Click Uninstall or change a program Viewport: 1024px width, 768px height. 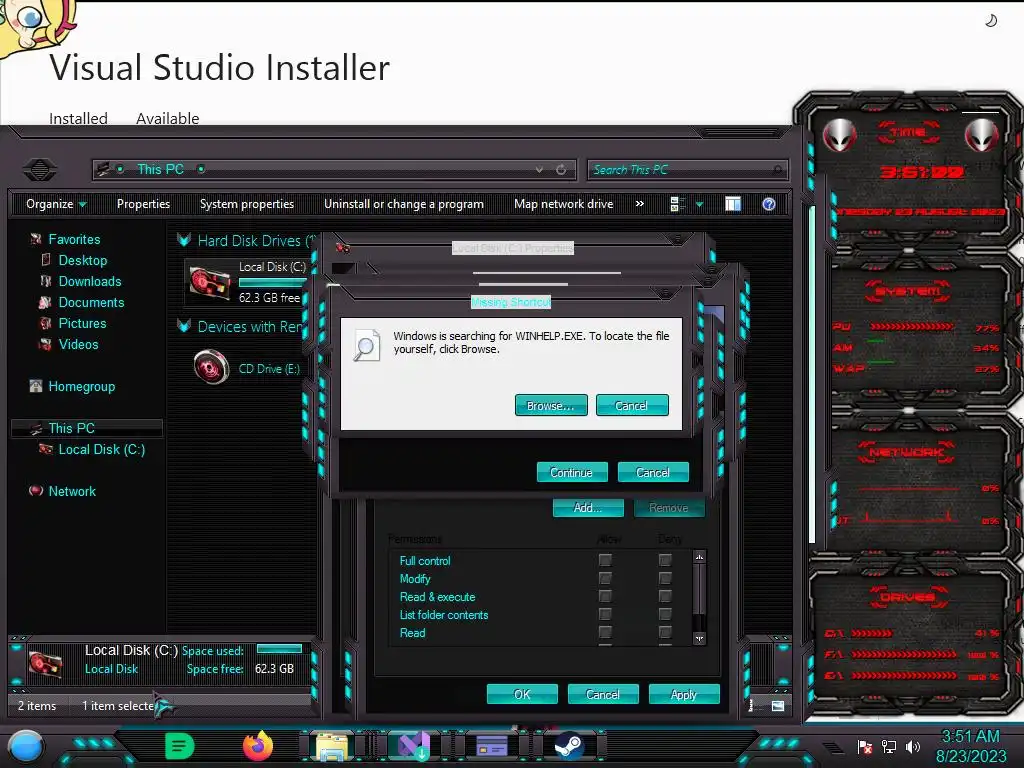click(404, 204)
